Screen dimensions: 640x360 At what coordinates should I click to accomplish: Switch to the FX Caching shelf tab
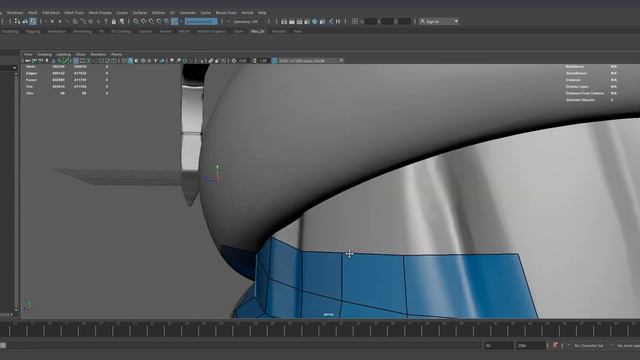click(121, 31)
